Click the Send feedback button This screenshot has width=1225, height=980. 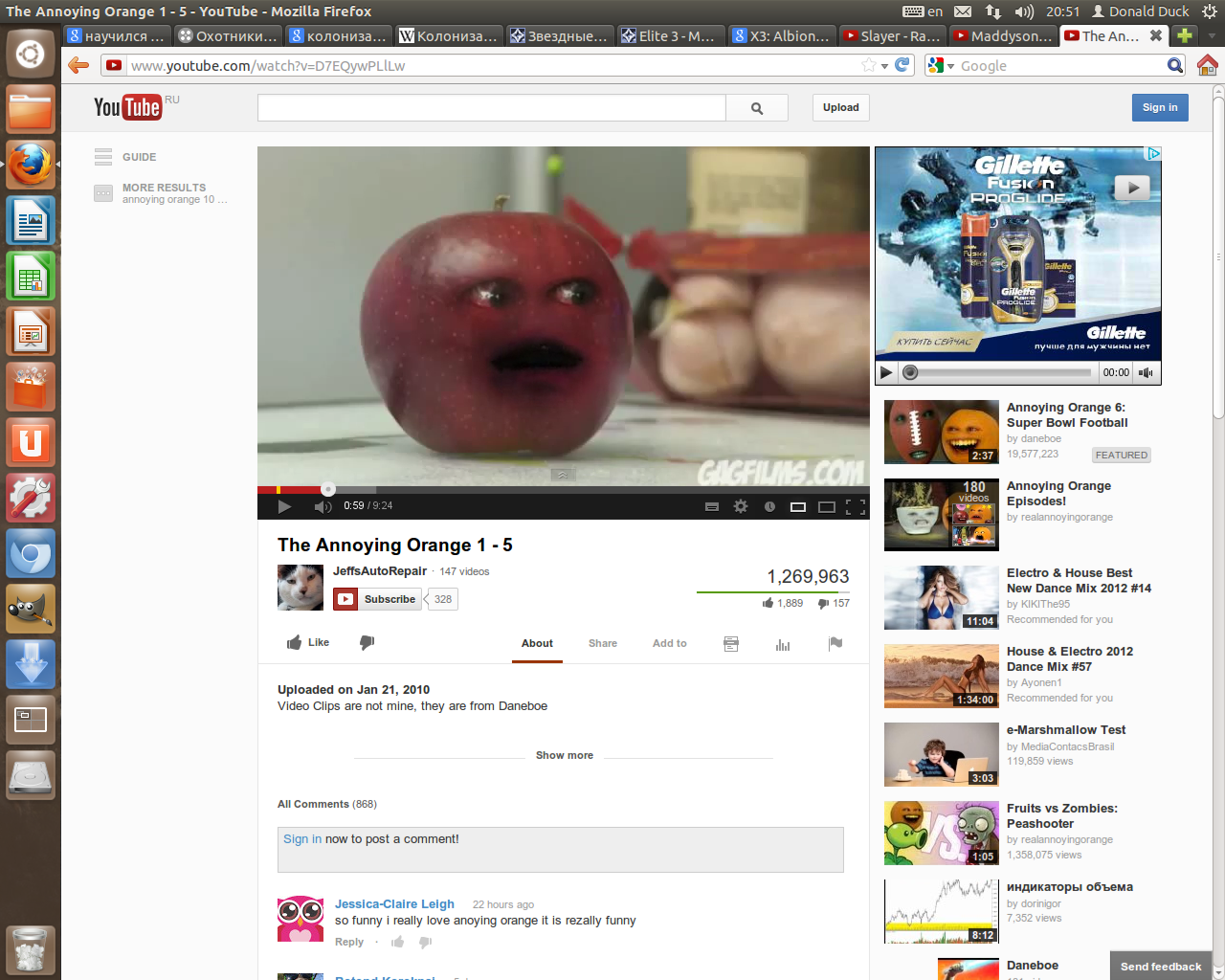1161,966
